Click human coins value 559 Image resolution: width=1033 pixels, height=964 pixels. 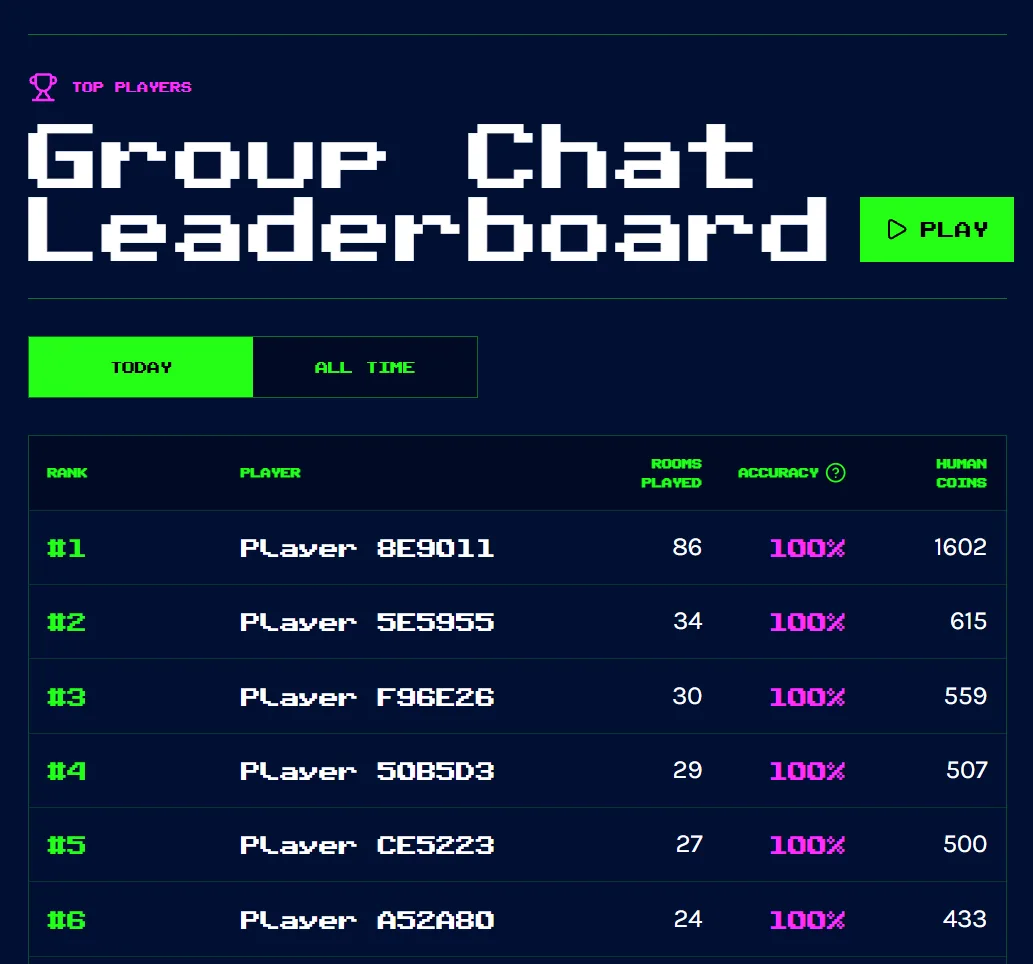click(x=966, y=696)
